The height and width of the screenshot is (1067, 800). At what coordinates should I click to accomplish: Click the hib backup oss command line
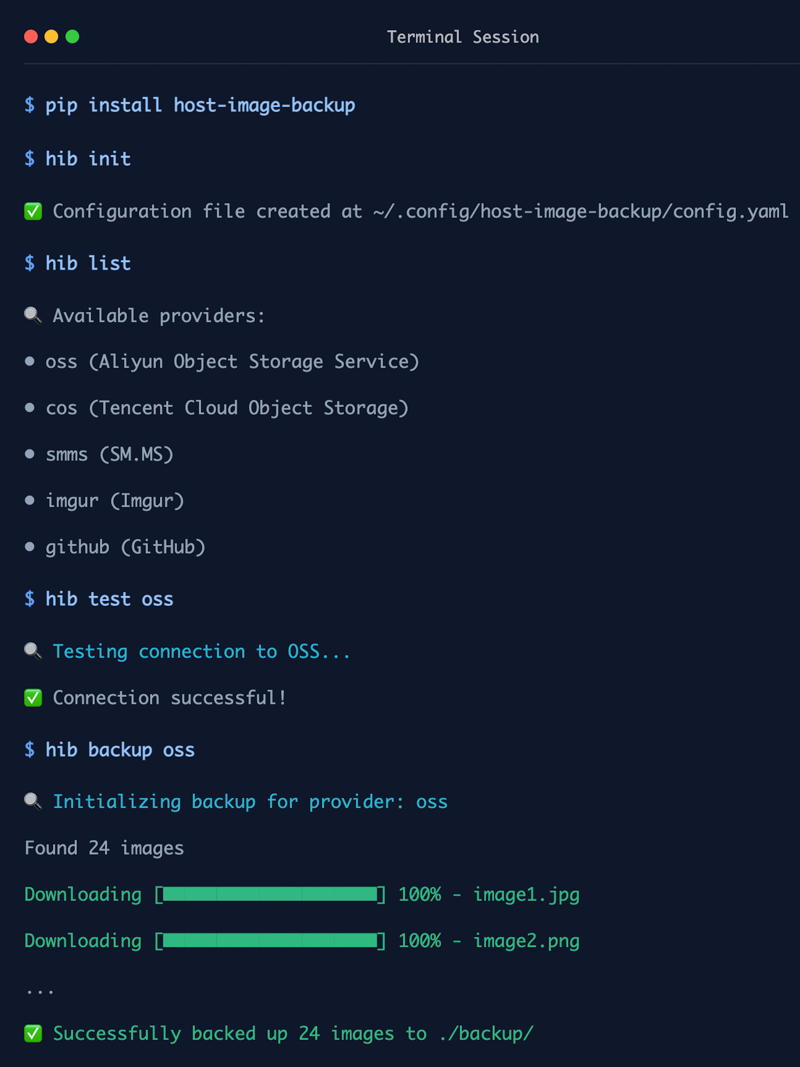[120, 750]
